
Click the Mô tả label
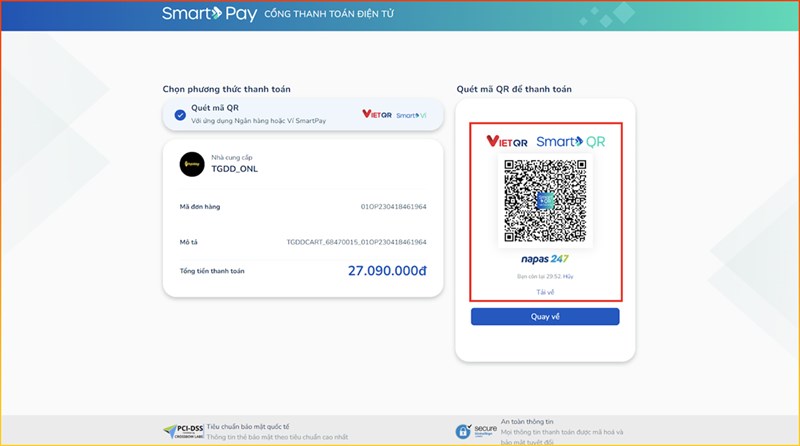pos(188,242)
